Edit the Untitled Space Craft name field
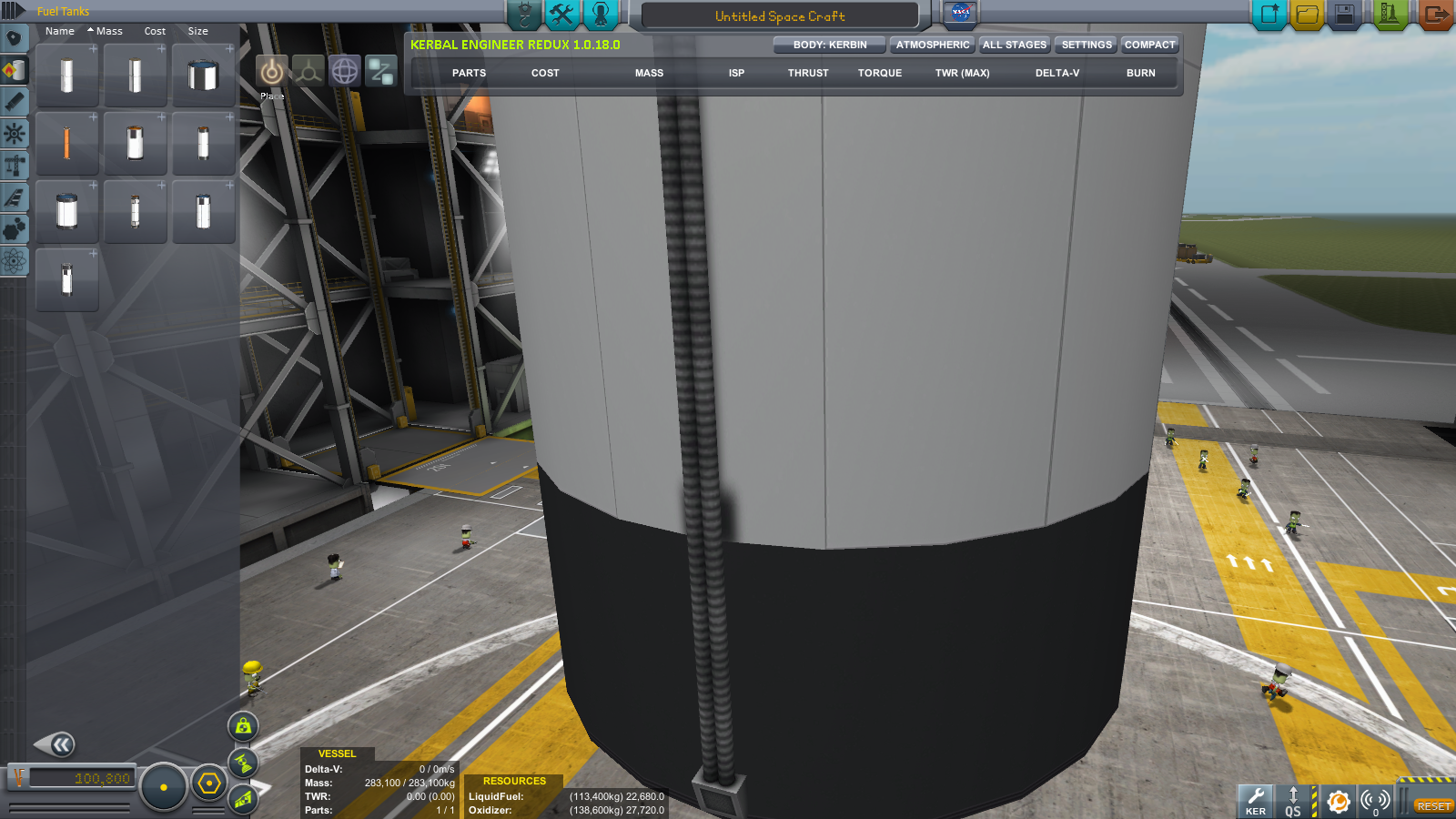 780,15
